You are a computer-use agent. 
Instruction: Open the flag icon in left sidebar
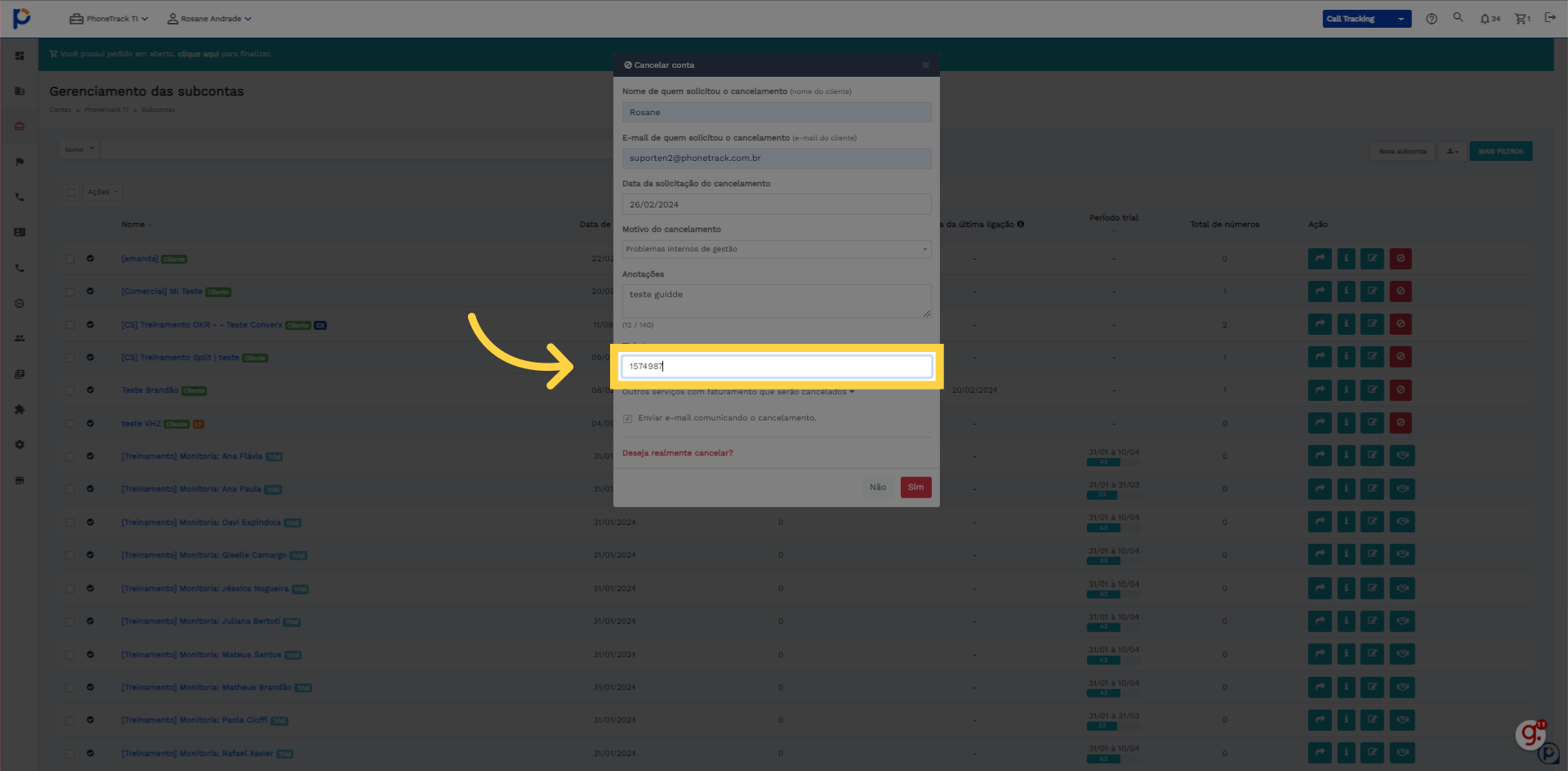pyautogui.click(x=20, y=162)
